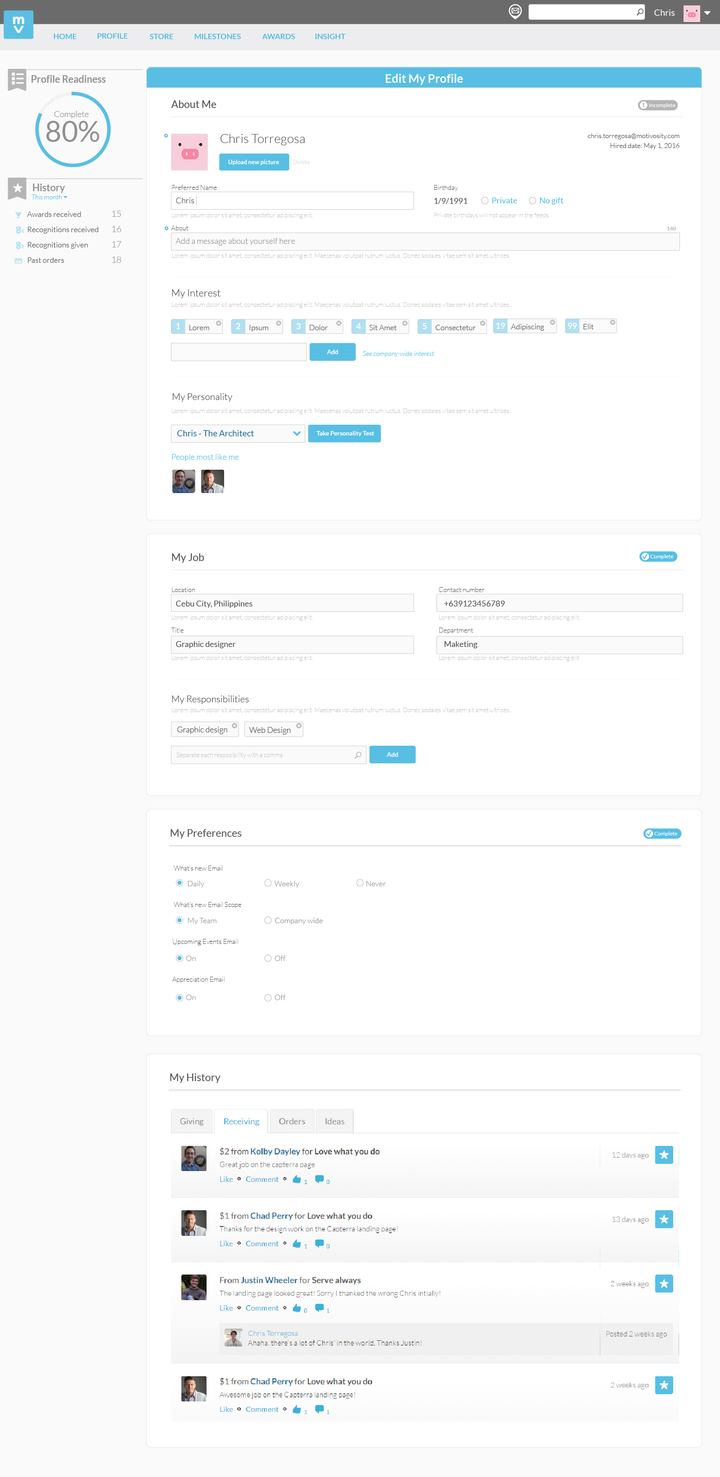Mark birthday as Private
720x1477 pixels.
coord(485,201)
